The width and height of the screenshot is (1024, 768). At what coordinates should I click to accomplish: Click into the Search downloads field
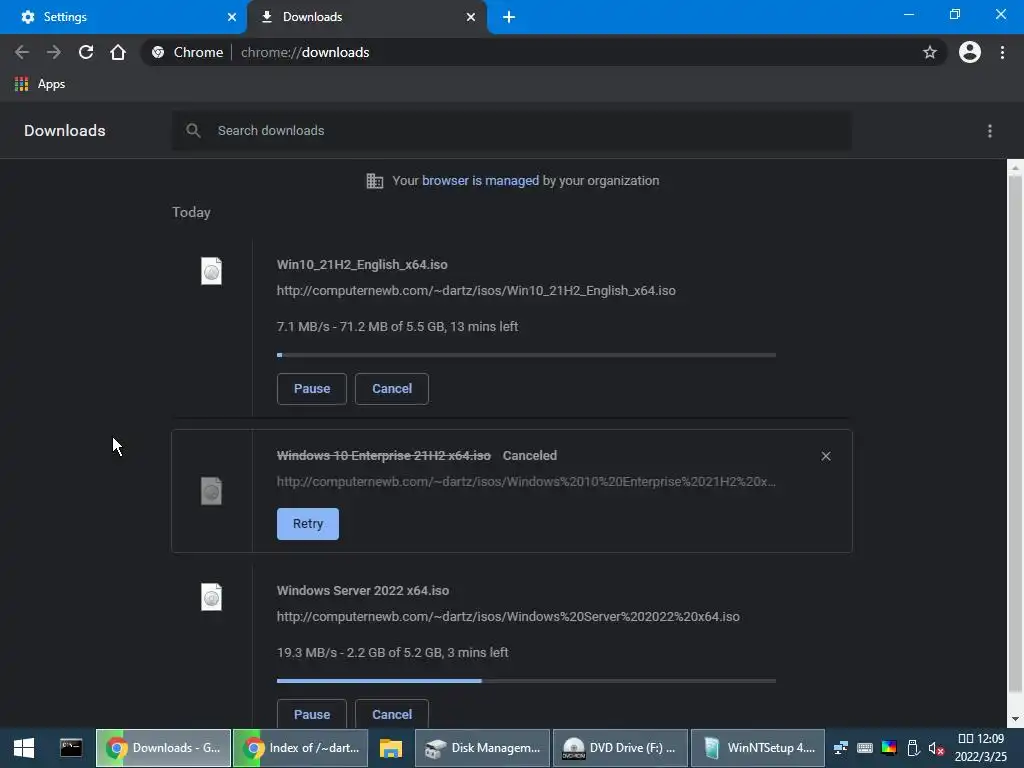pyautogui.click(x=512, y=131)
